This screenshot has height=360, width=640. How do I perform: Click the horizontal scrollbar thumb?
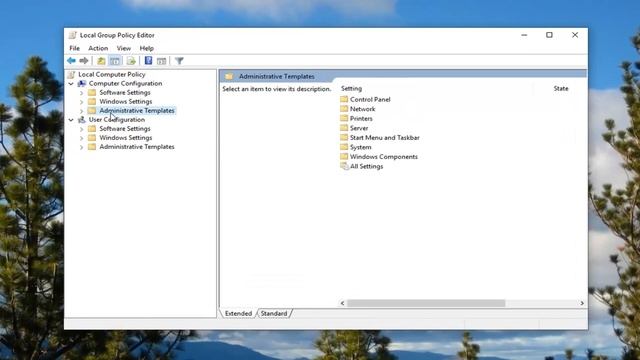click(426, 303)
